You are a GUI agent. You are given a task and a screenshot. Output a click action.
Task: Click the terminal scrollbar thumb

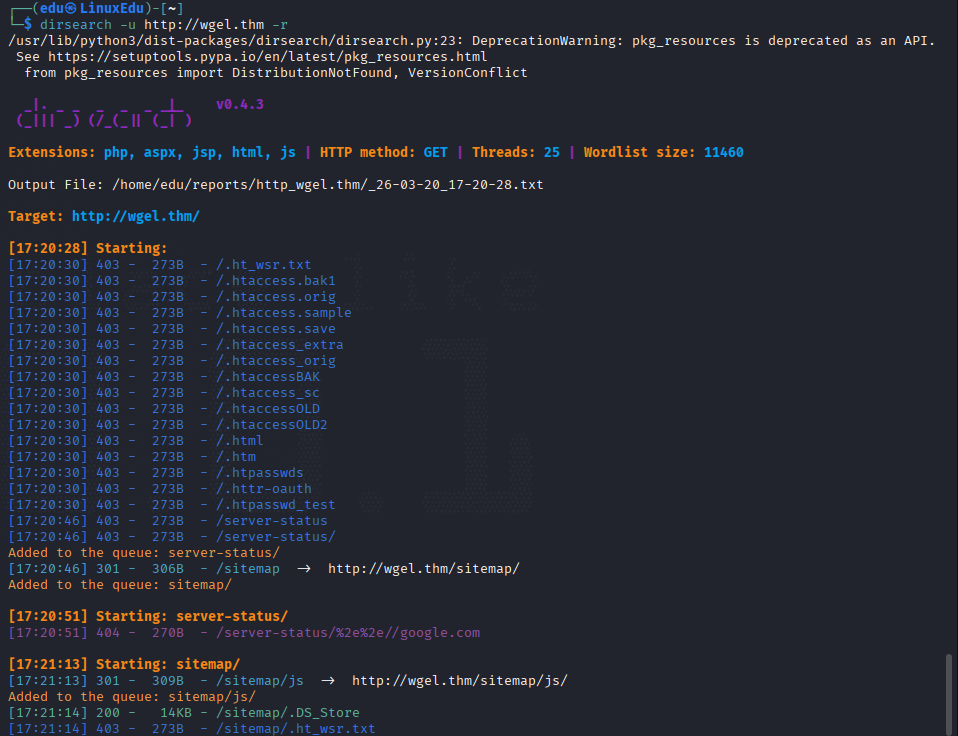[x=948, y=694]
